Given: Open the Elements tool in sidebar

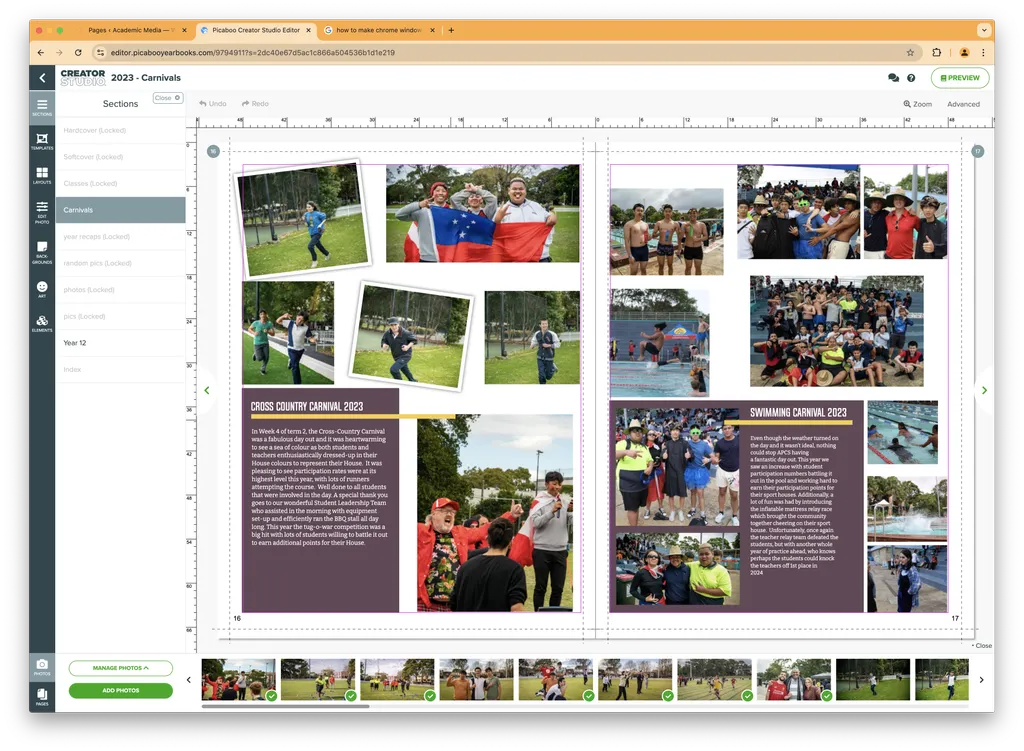Looking at the screenshot, I should [42, 323].
